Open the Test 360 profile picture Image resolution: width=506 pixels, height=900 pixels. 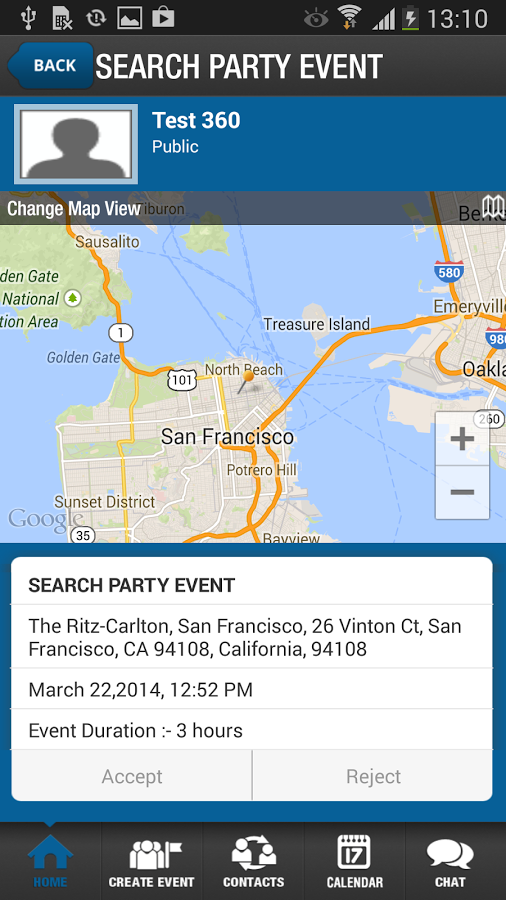[x=76, y=144]
